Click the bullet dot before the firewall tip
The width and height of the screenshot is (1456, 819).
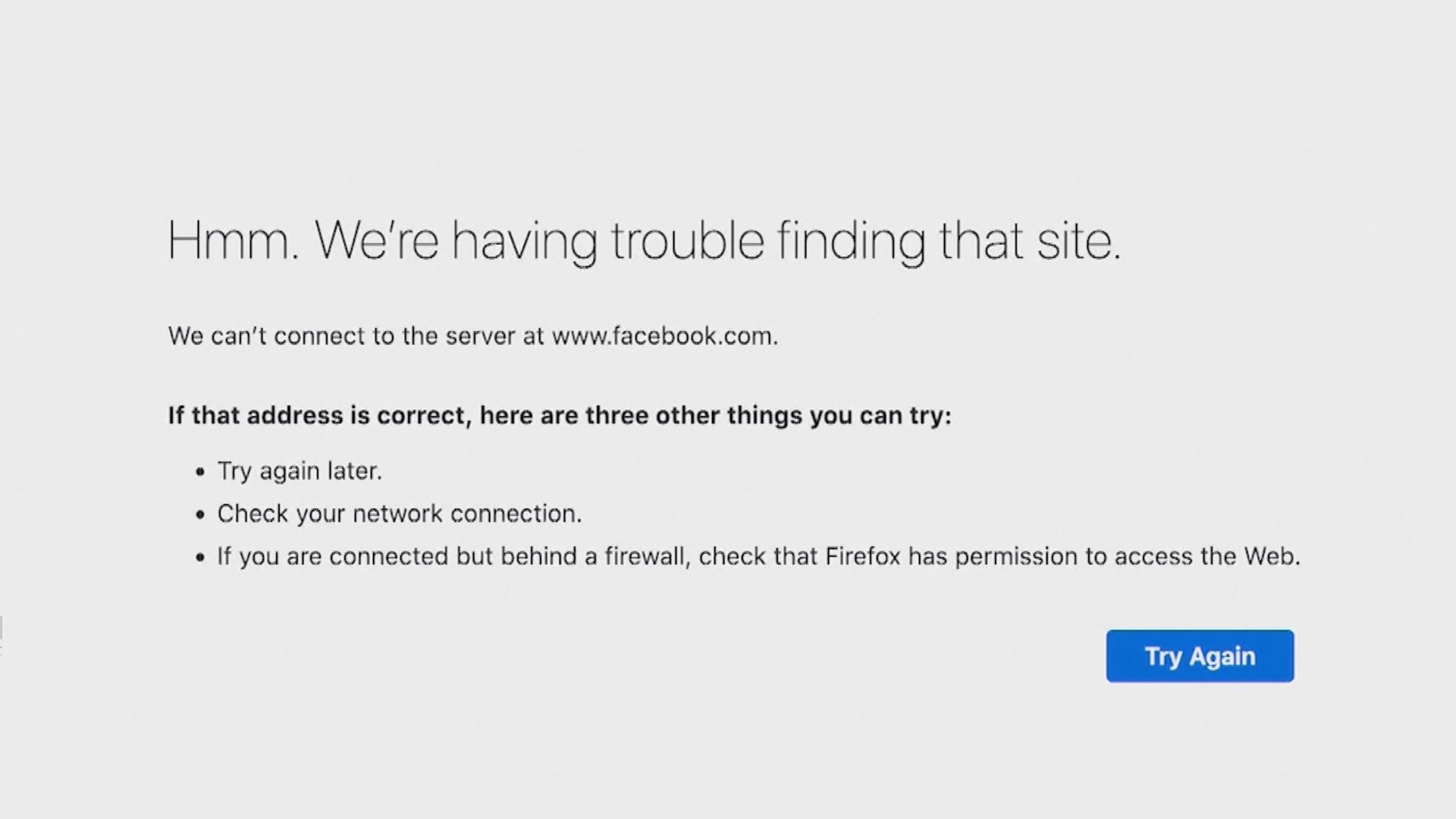click(200, 558)
